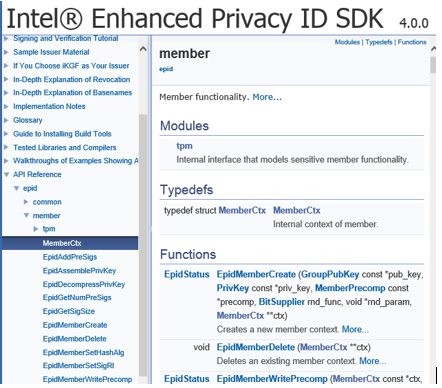Open Walkthroughs of Examples page
This screenshot has width=442, height=388.
[76, 161]
